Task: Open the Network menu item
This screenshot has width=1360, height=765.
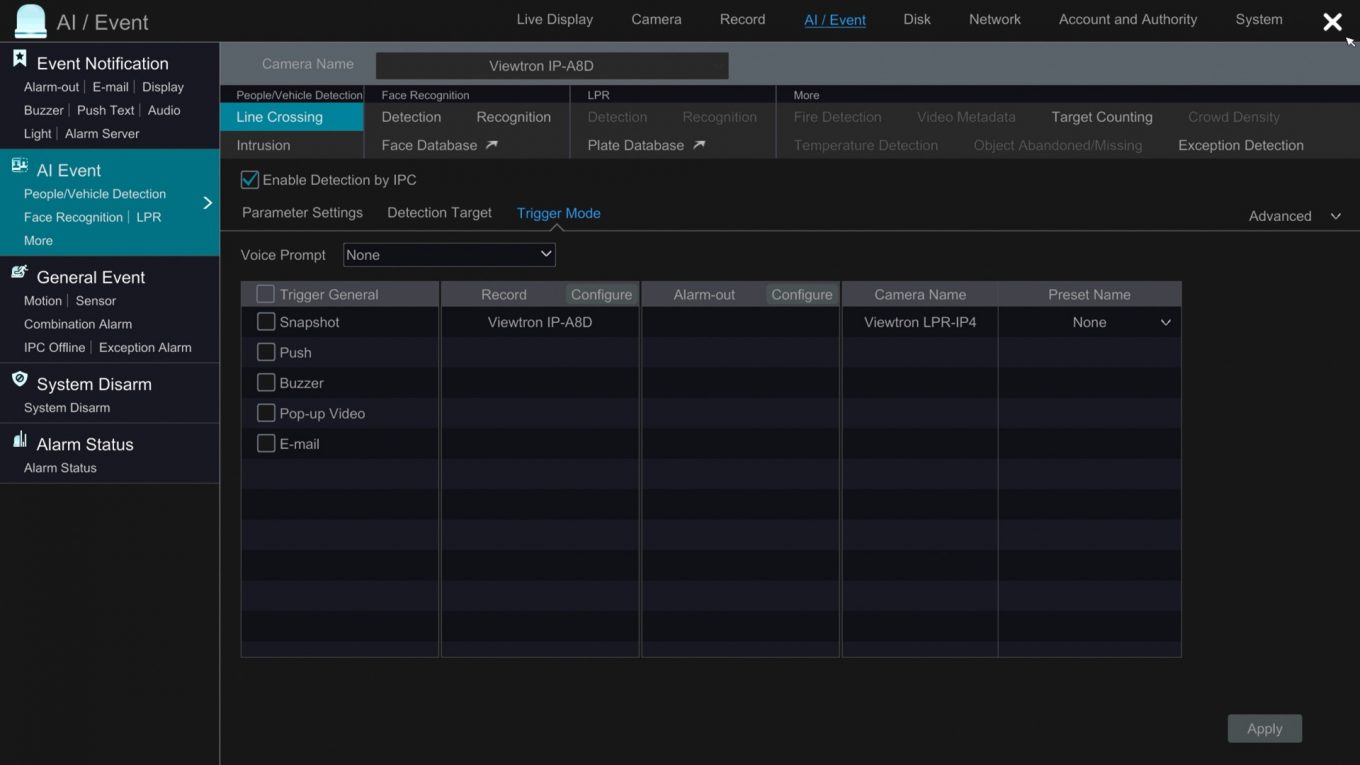Action: point(994,19)
